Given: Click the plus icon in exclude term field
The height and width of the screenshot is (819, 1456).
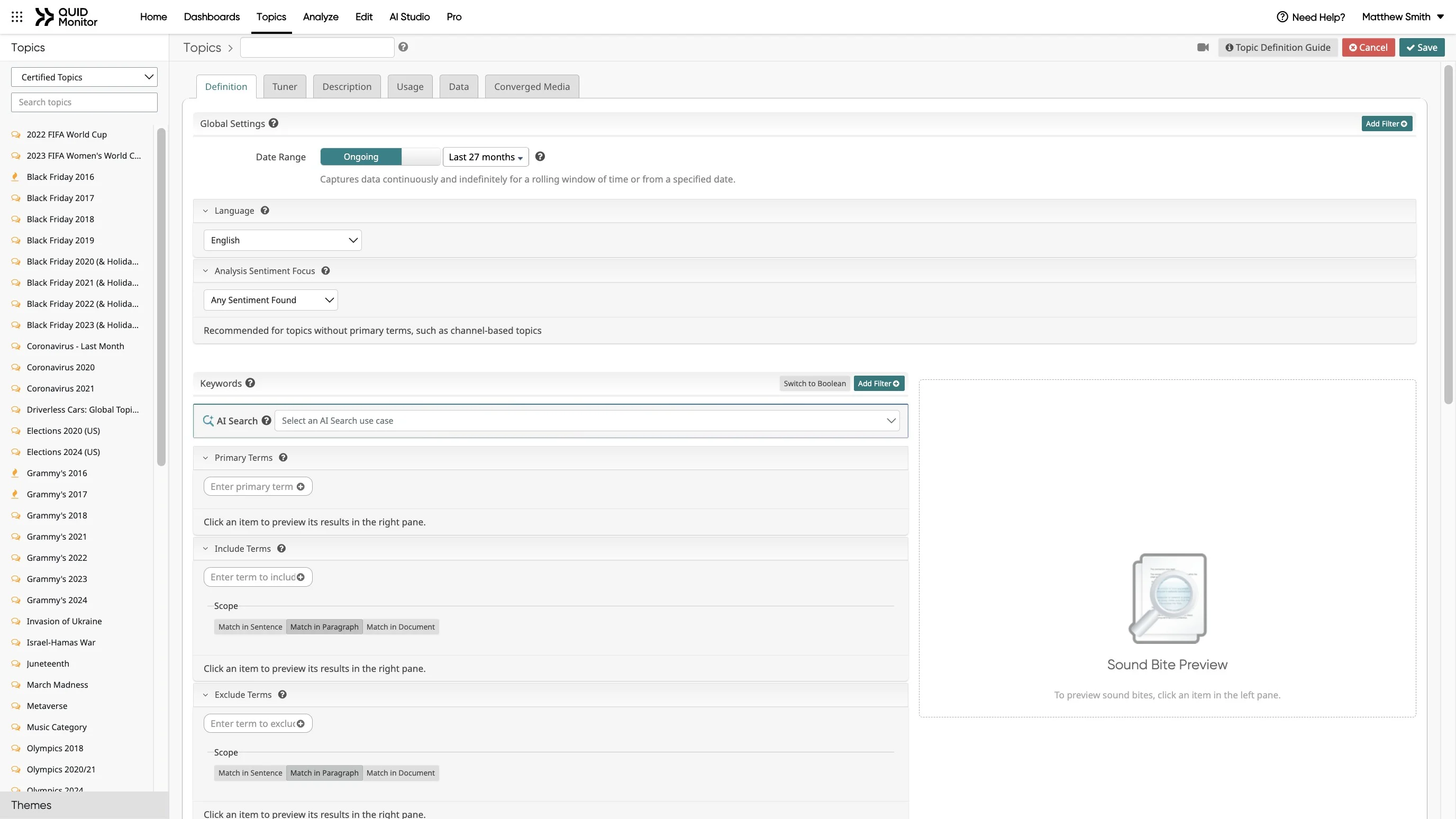Looking at the screenshot, I should pyautogui.click(x=301, y=723).
